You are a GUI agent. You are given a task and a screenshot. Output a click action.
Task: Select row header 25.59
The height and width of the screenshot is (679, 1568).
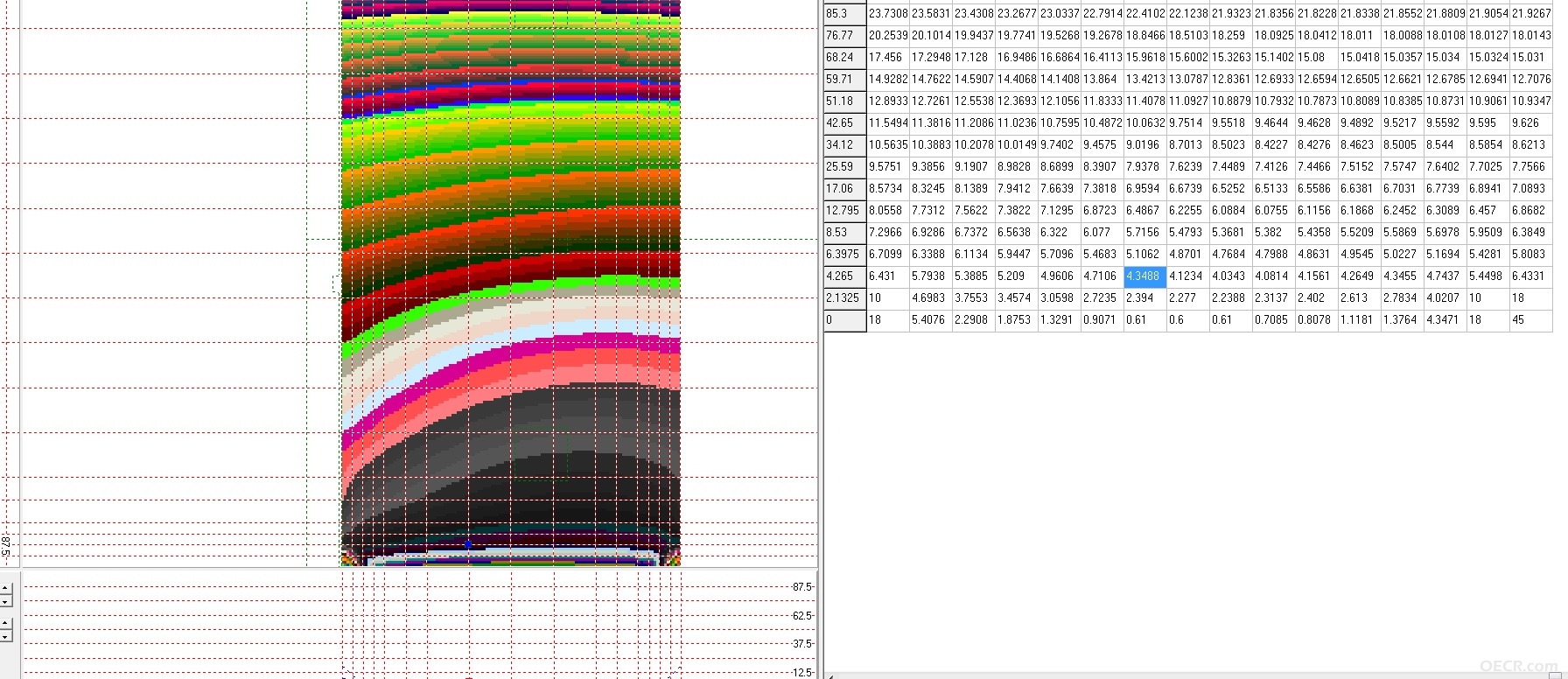[x=844, y=167]
